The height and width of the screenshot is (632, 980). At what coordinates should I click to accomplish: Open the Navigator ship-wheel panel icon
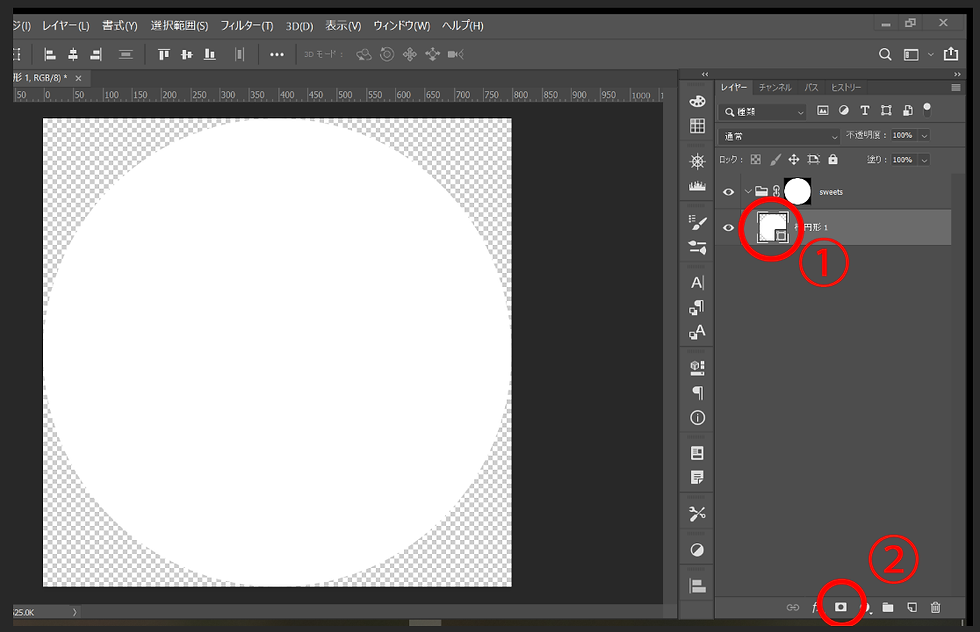[697, 161]
